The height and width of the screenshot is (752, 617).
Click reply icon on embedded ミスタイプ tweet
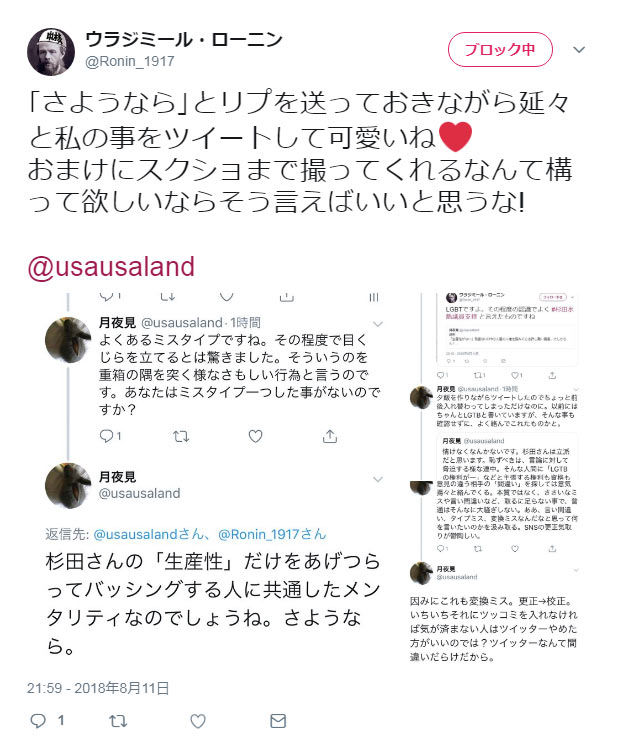click(106, 436)
